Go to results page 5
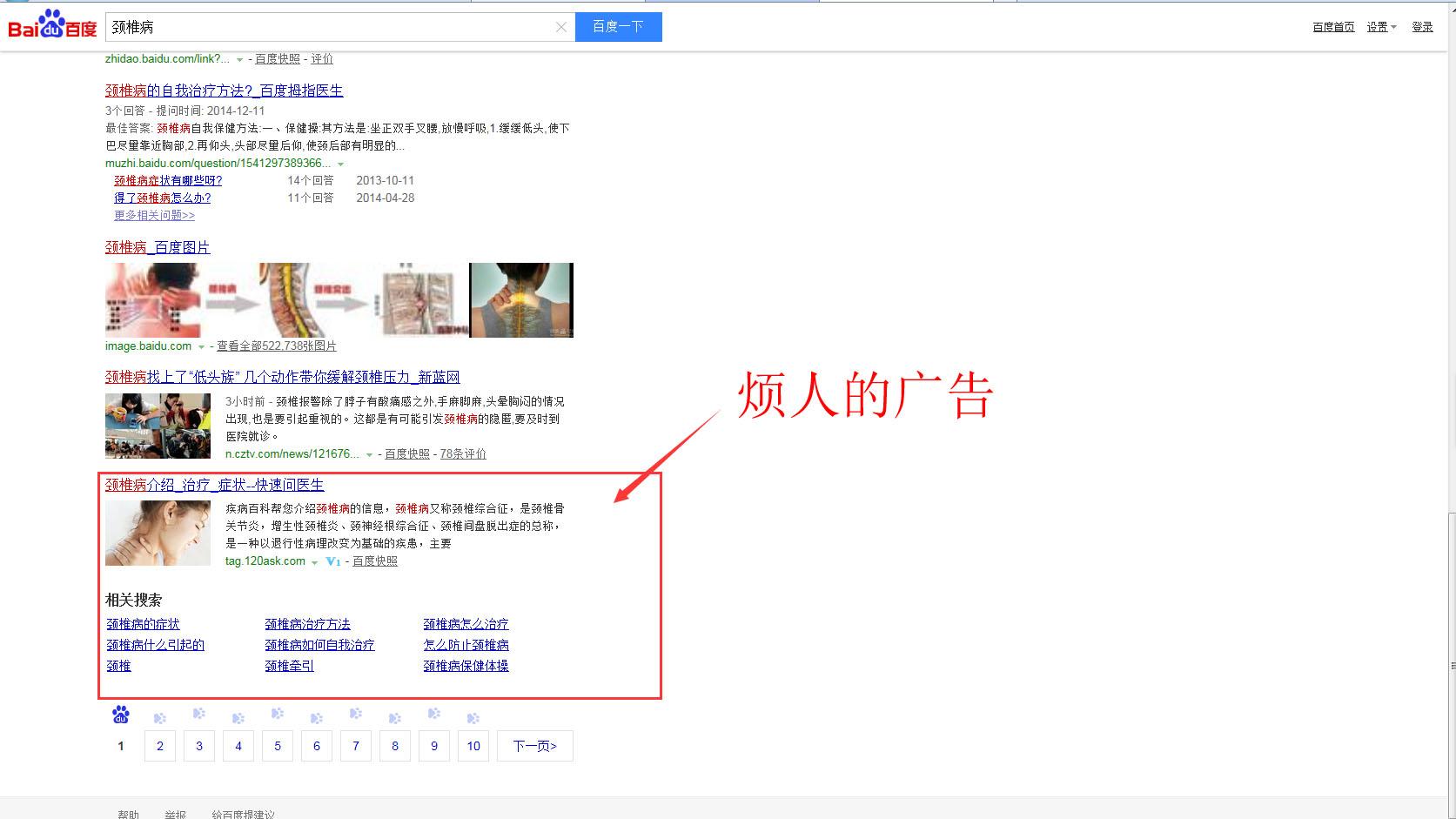Viewport: 1456px width, 819px height. pyautogui.click(x=278, y=746)
